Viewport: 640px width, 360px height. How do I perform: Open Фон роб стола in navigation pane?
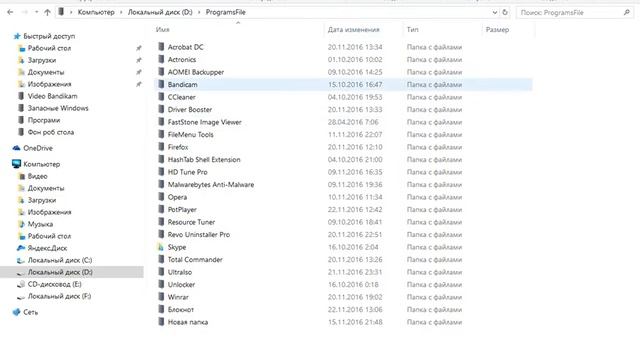coord(51,132)
